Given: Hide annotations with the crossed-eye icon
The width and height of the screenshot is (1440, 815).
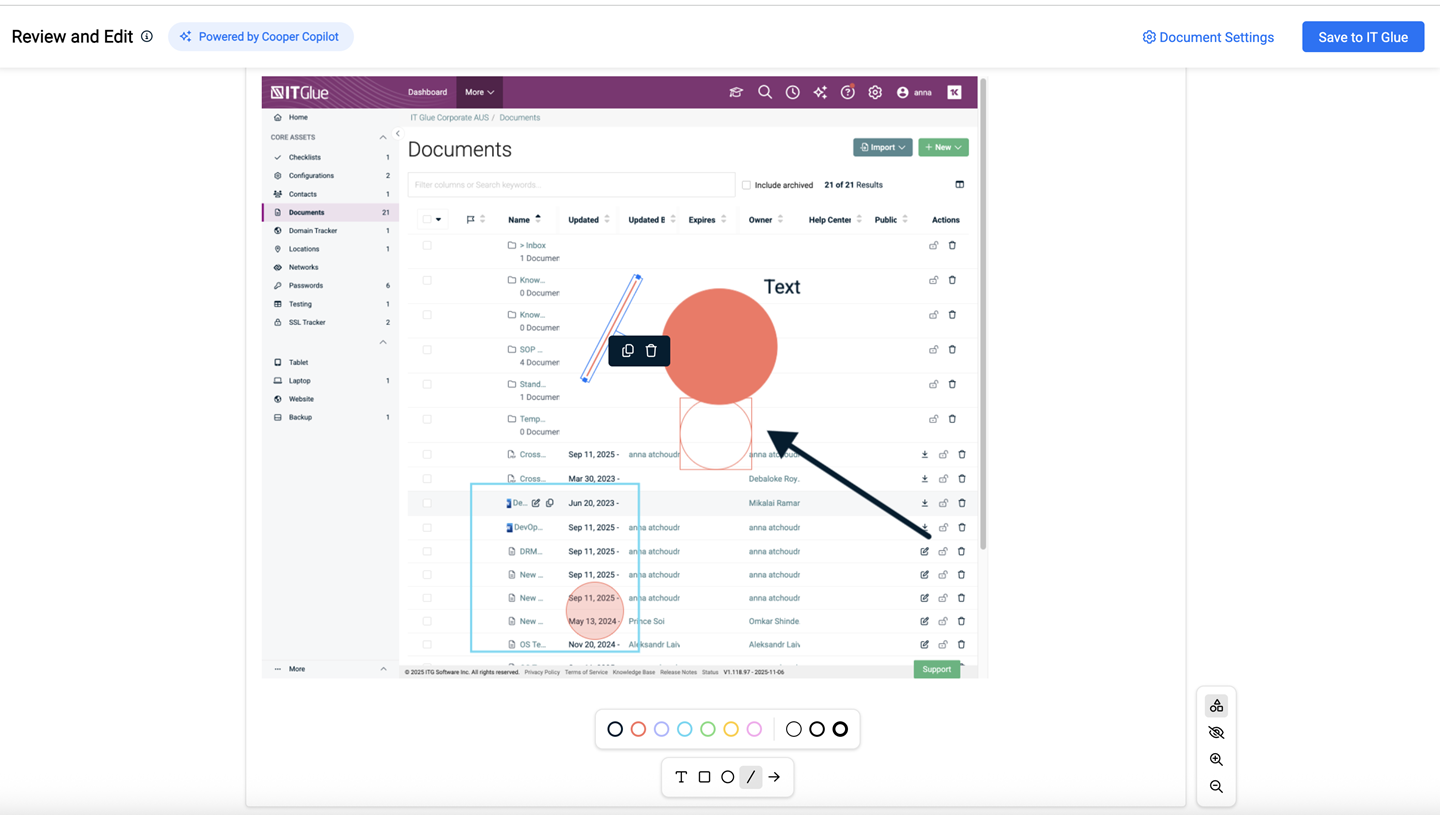Looking at the screenshot, I should coord(1216,733).
